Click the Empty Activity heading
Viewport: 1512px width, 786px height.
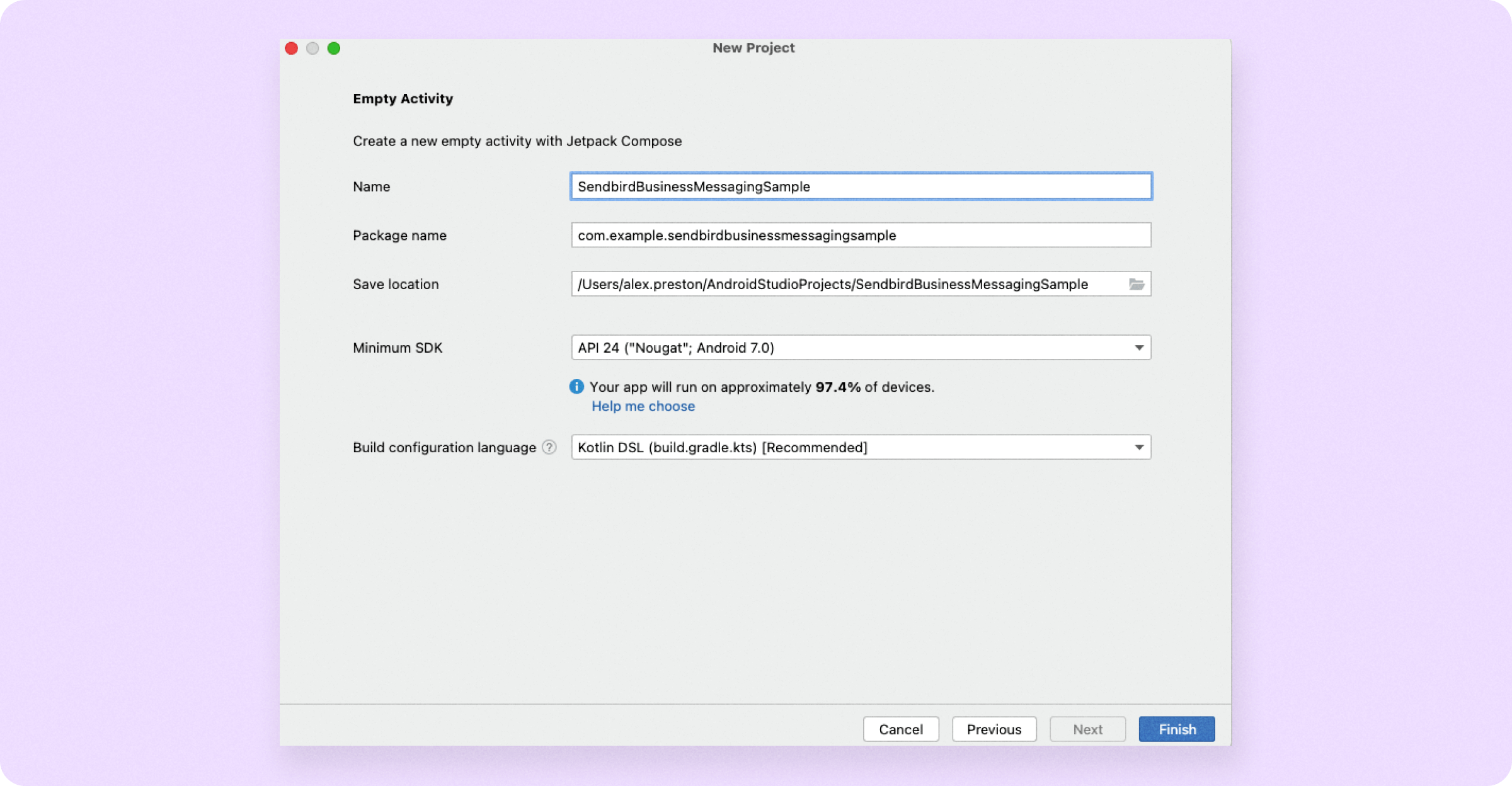tap(403, 98)
